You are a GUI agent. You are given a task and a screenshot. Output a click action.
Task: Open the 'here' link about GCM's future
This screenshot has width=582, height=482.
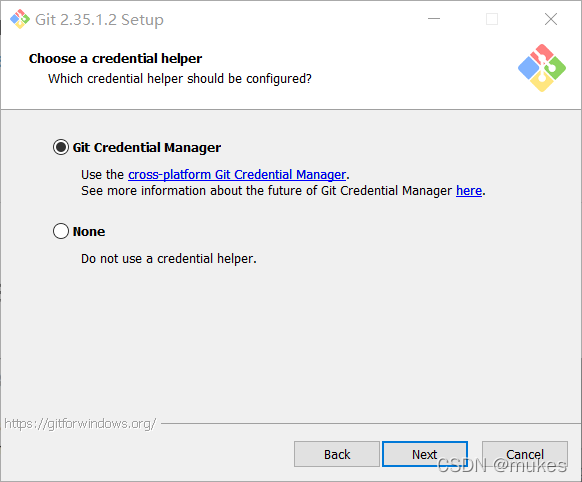click(x=469, y=191)
